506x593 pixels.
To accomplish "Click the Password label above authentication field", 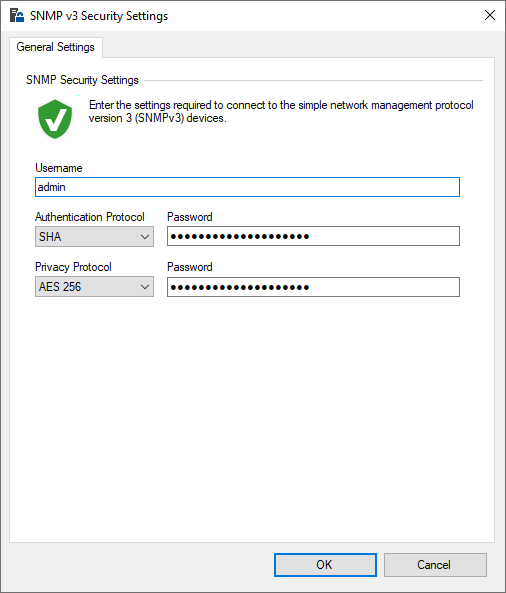I will tap(189, 217).
